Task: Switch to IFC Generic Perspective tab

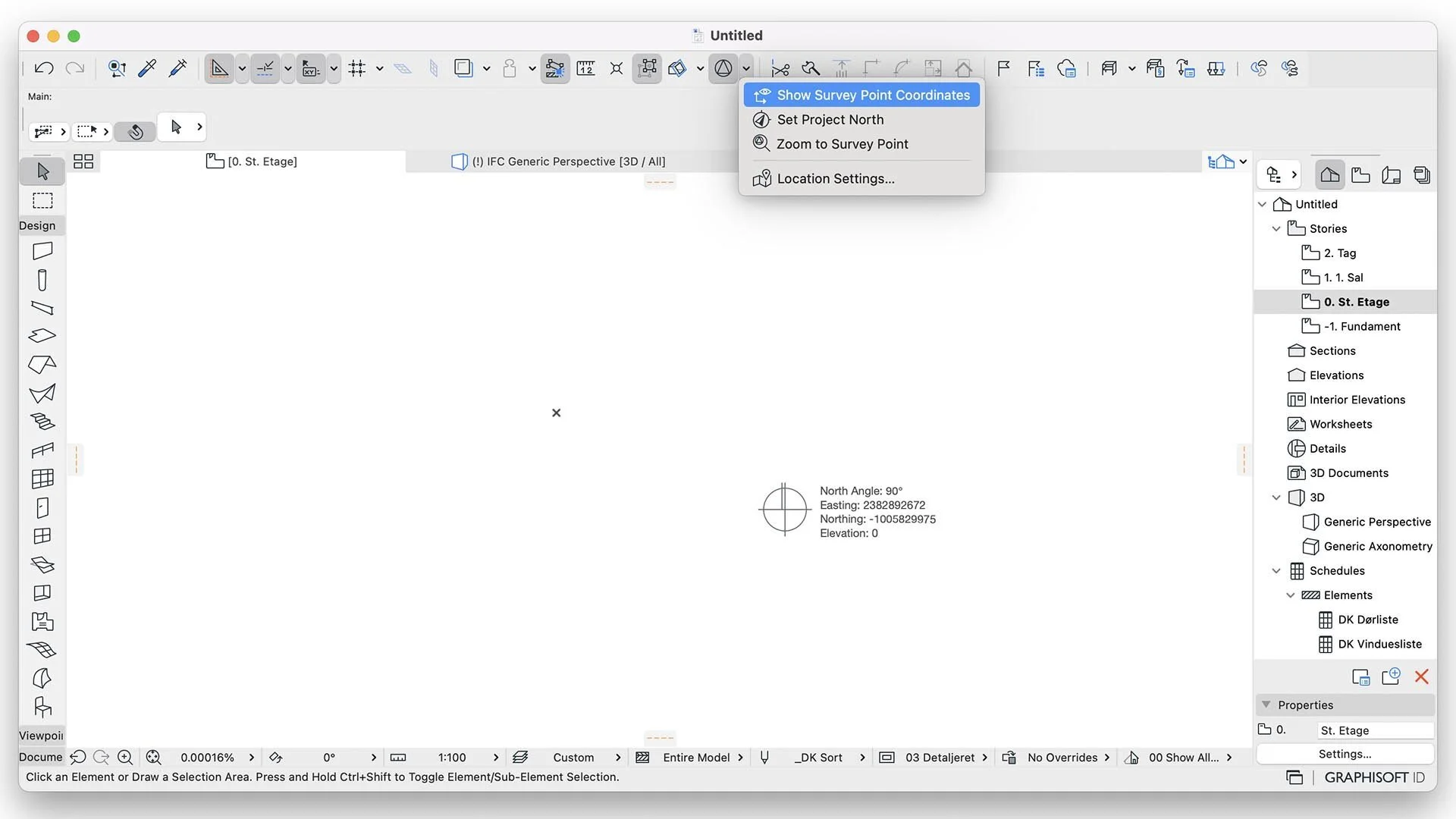Action: [x=567, y=162]
